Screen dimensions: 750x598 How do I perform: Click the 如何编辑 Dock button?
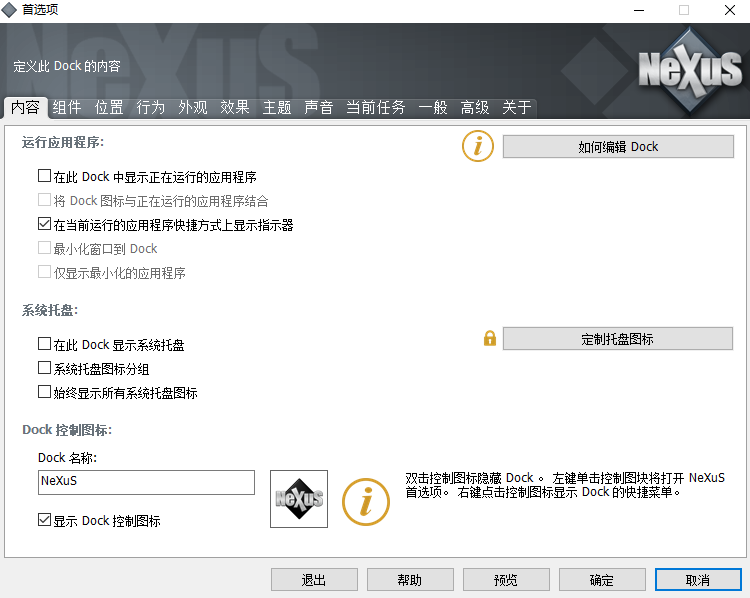pyautogui.click(x=618, y=146)
